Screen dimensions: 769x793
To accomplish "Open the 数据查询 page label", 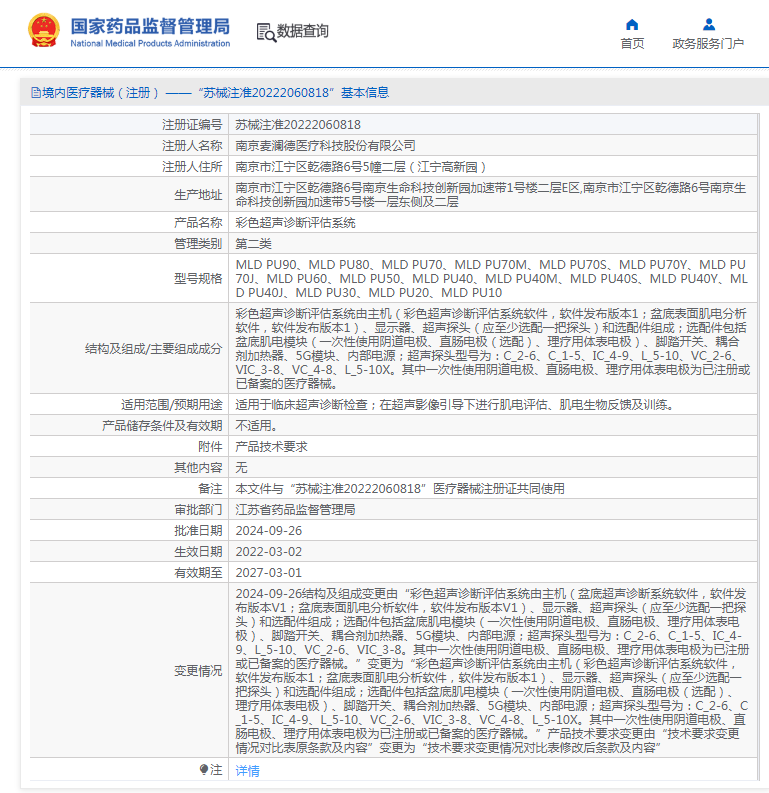I will [x=303, y=31].
